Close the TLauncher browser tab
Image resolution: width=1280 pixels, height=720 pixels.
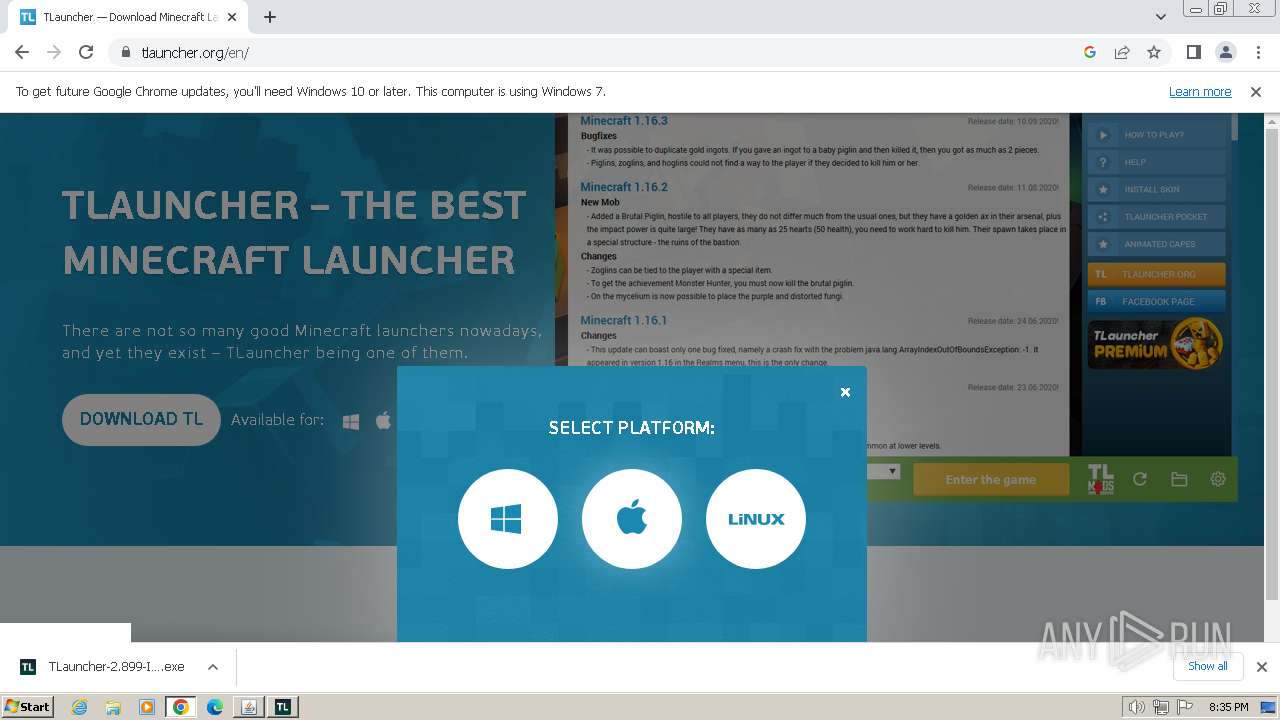coord(233,17)
